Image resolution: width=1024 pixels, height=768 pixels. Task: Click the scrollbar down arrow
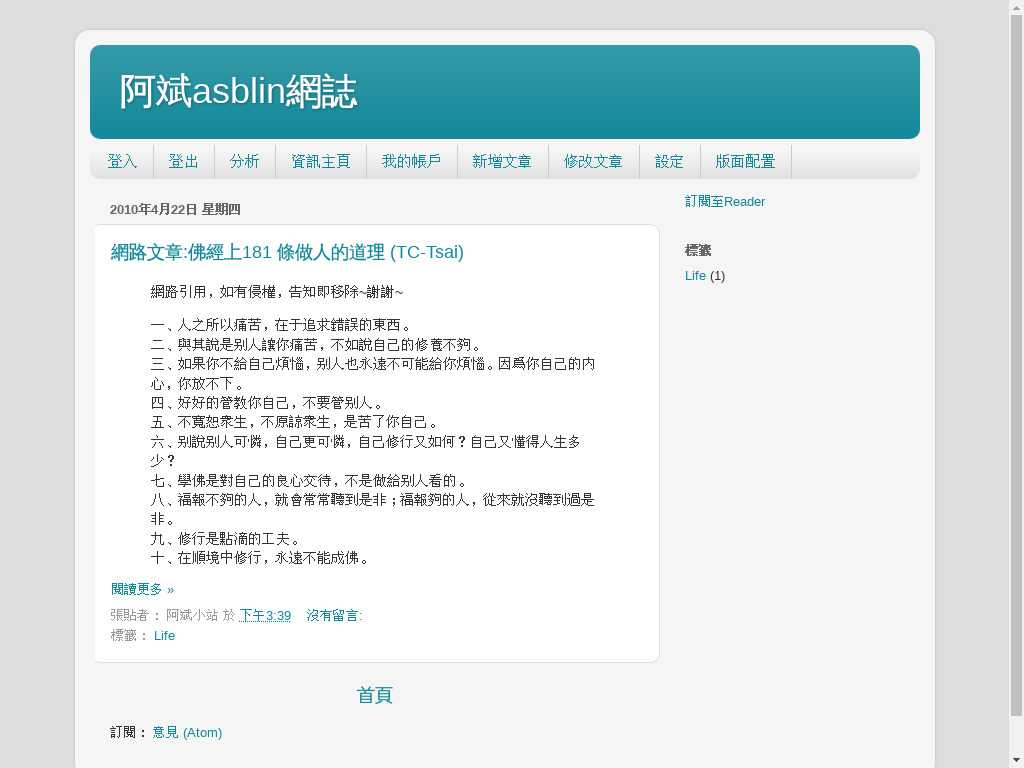pos(1016,760)
